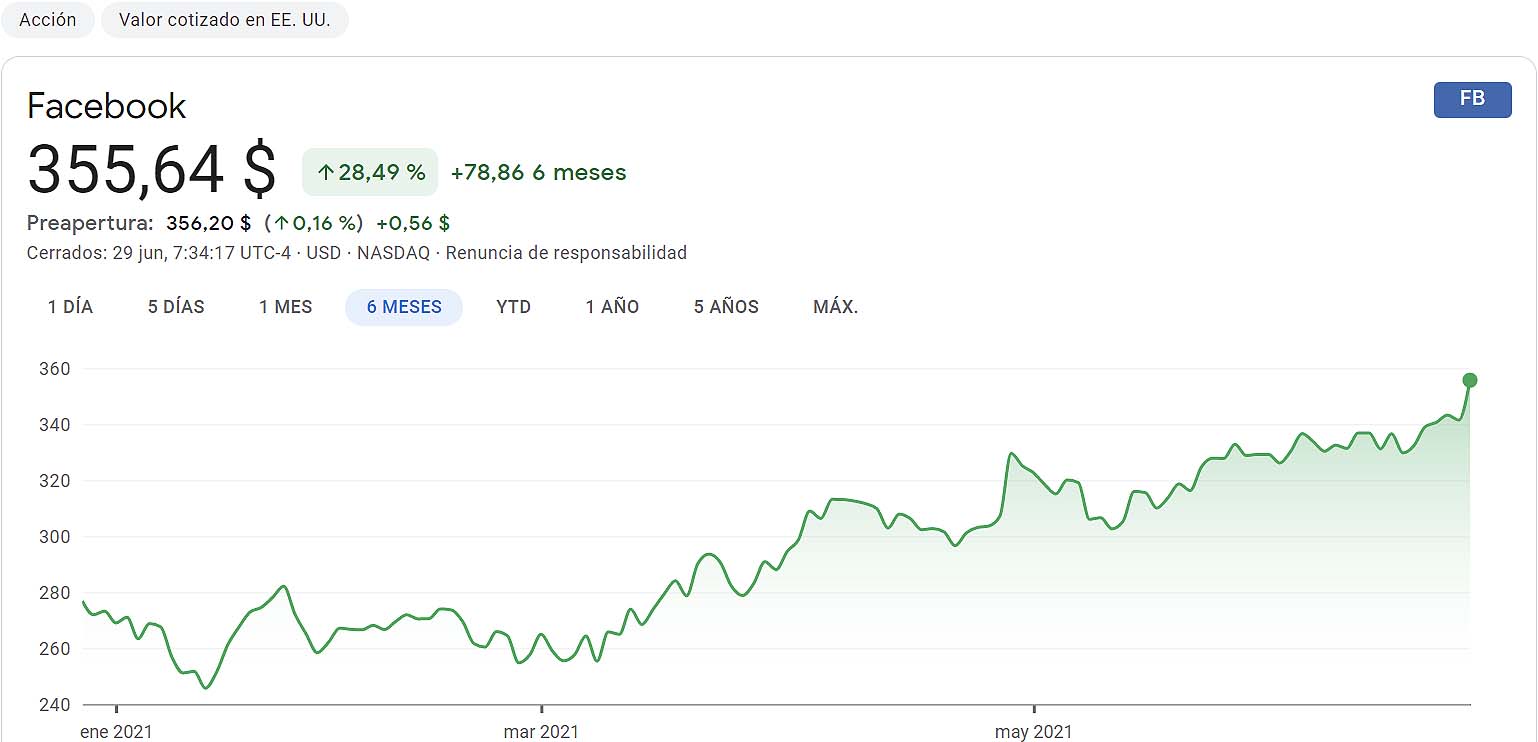Click the blue FB ticker button

1472,99
